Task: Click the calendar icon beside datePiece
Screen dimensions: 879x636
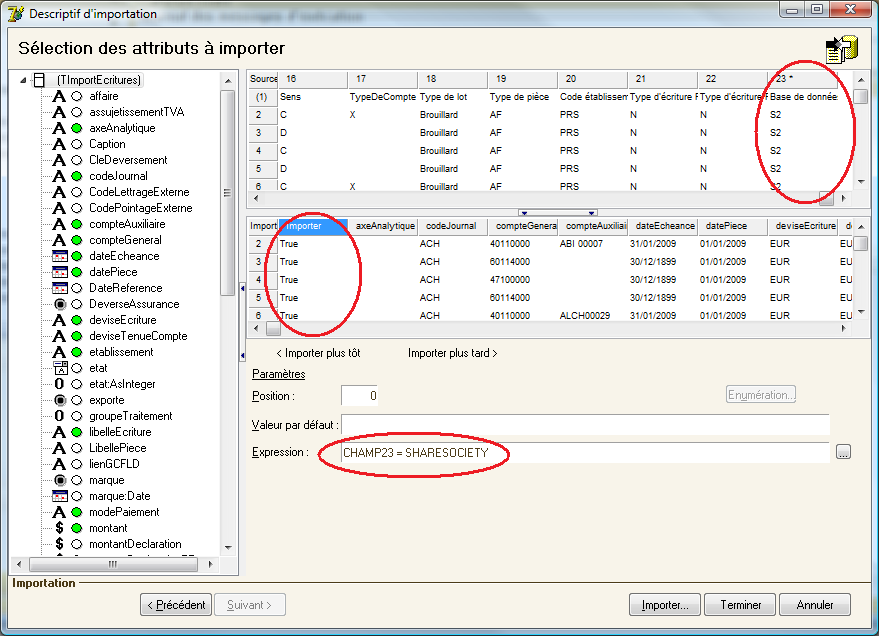Action: pos(59,272)
